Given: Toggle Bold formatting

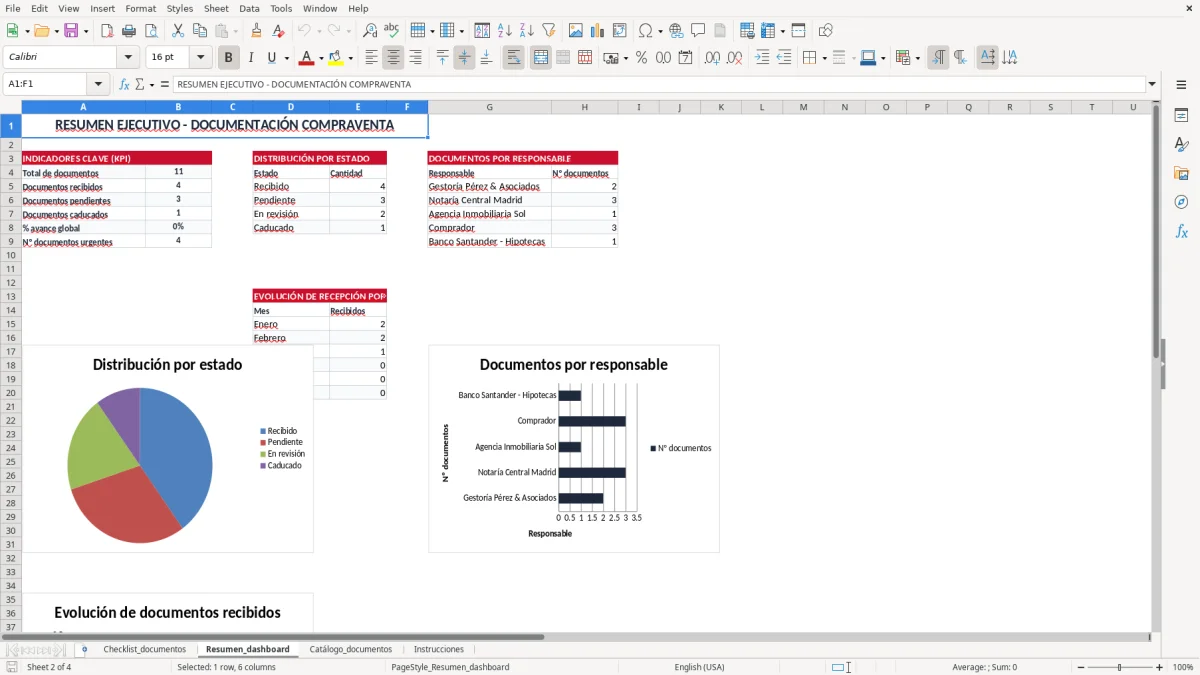Looking at the screenshot, I should pyautogui.click(x=229, y=58).
